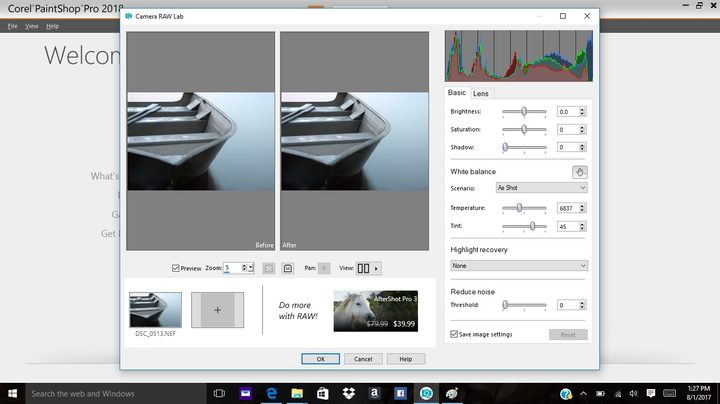
Task: Switch to the Lens tab
Action: pos(481,93)
